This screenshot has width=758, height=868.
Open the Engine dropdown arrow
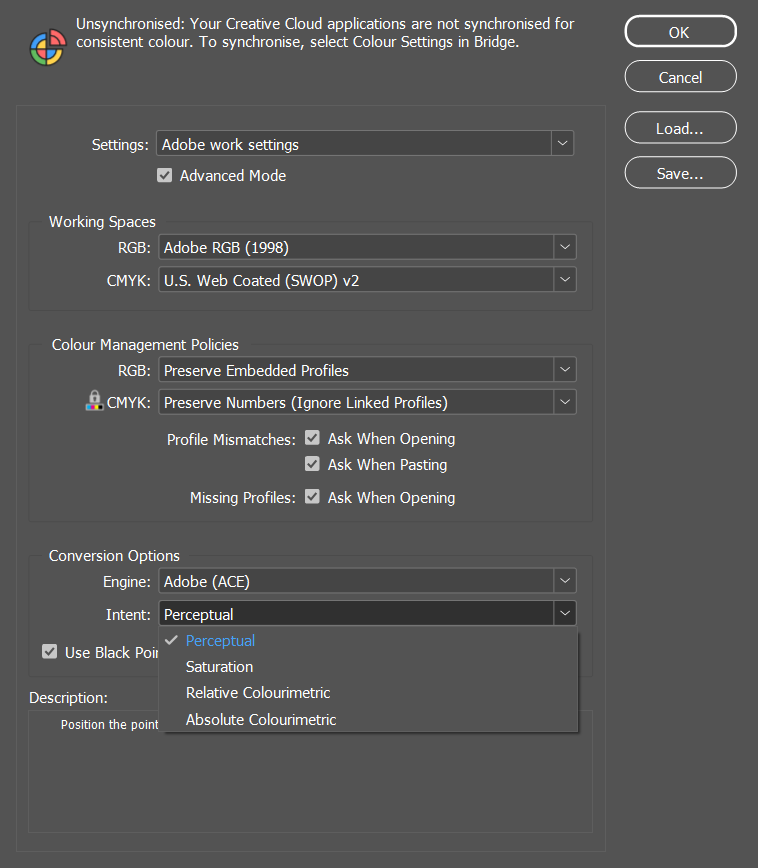tap(565, 581)
